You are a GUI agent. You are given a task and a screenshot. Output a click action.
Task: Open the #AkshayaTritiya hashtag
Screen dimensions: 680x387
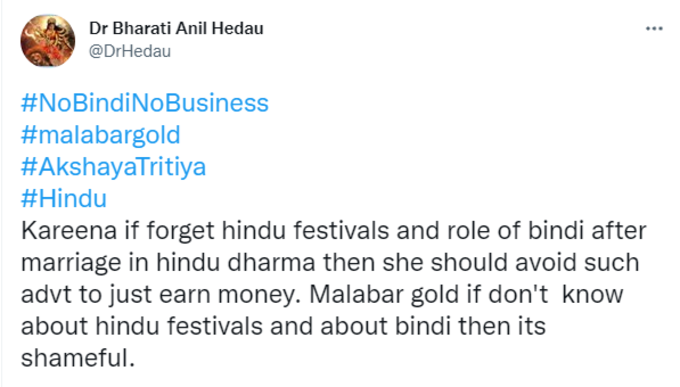113,167
